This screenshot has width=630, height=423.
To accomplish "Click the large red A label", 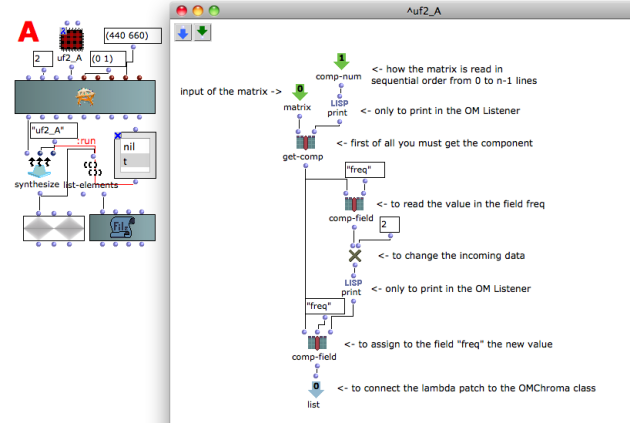I will pos(28,32).
